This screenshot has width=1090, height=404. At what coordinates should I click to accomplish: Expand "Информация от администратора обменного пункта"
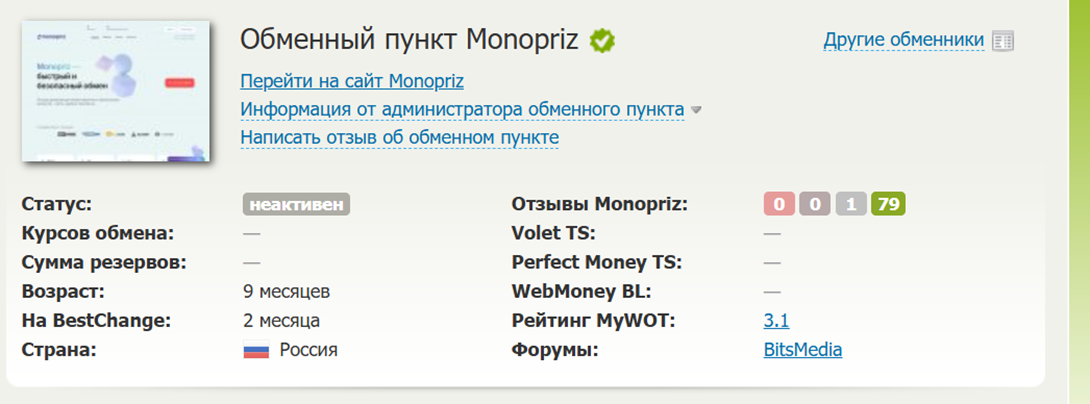pyautogui.click(x=462, y=109)
